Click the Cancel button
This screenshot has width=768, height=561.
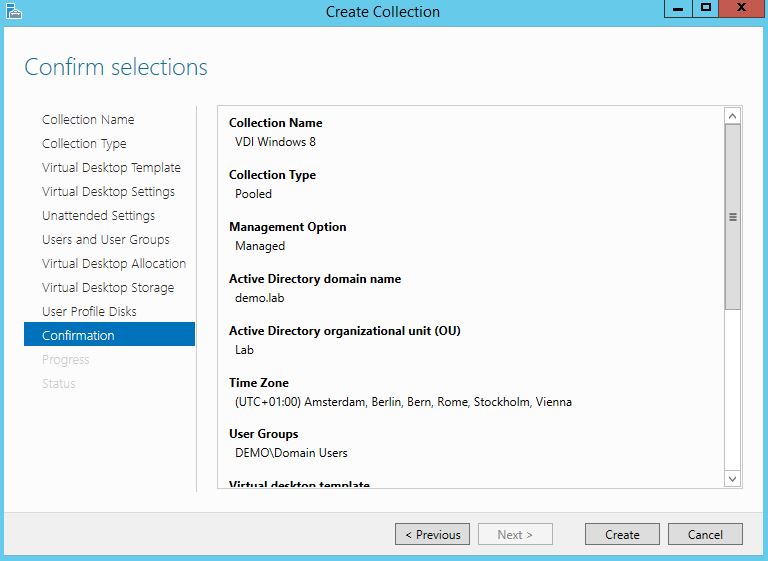click(x=705, y=534)
